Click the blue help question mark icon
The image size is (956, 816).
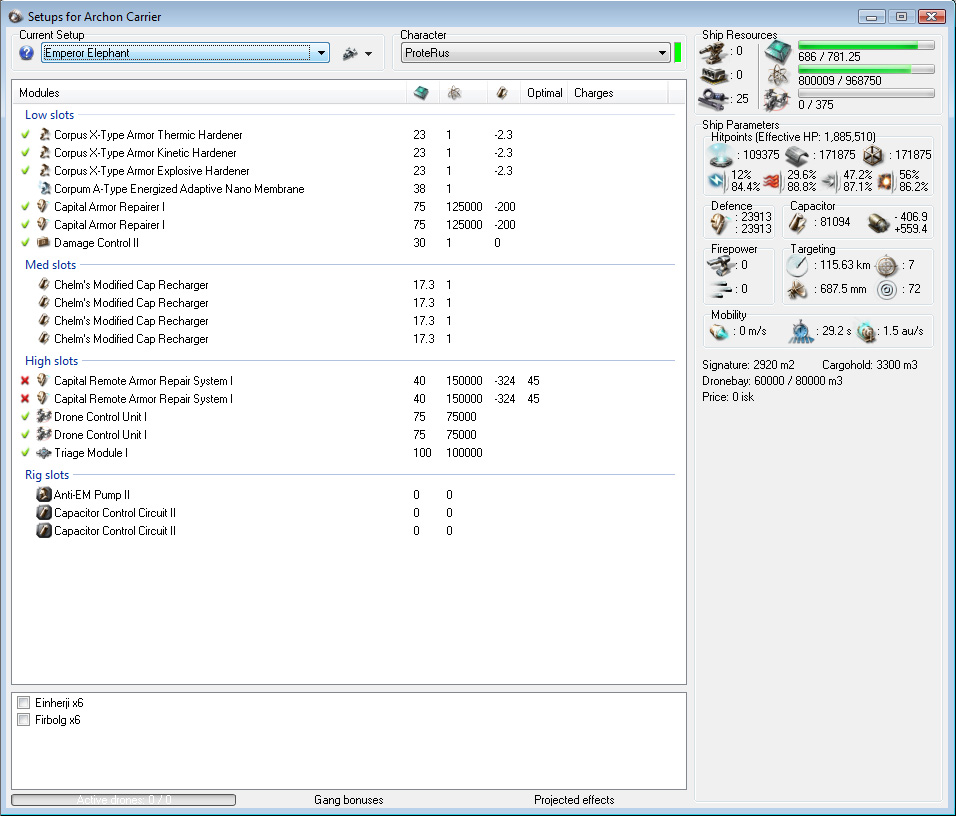pyautogui.click(x=26, y=53)
